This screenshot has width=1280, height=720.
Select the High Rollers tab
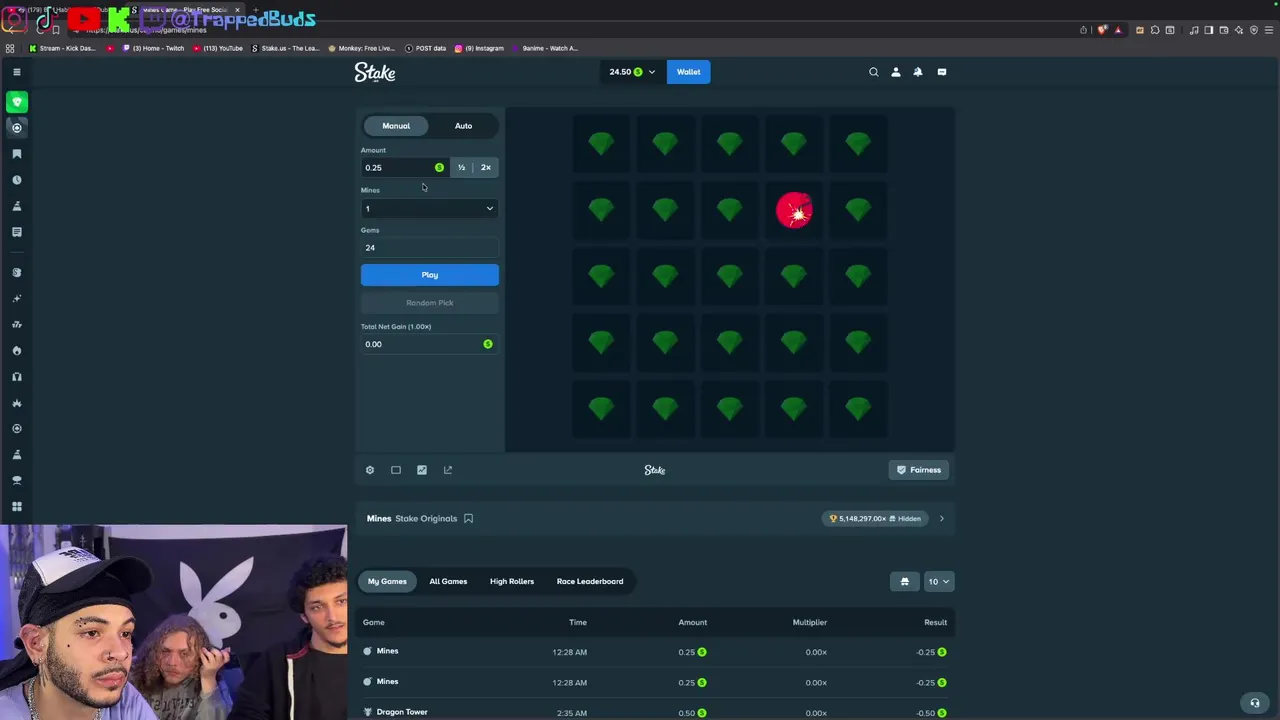(x=512, y=582)
